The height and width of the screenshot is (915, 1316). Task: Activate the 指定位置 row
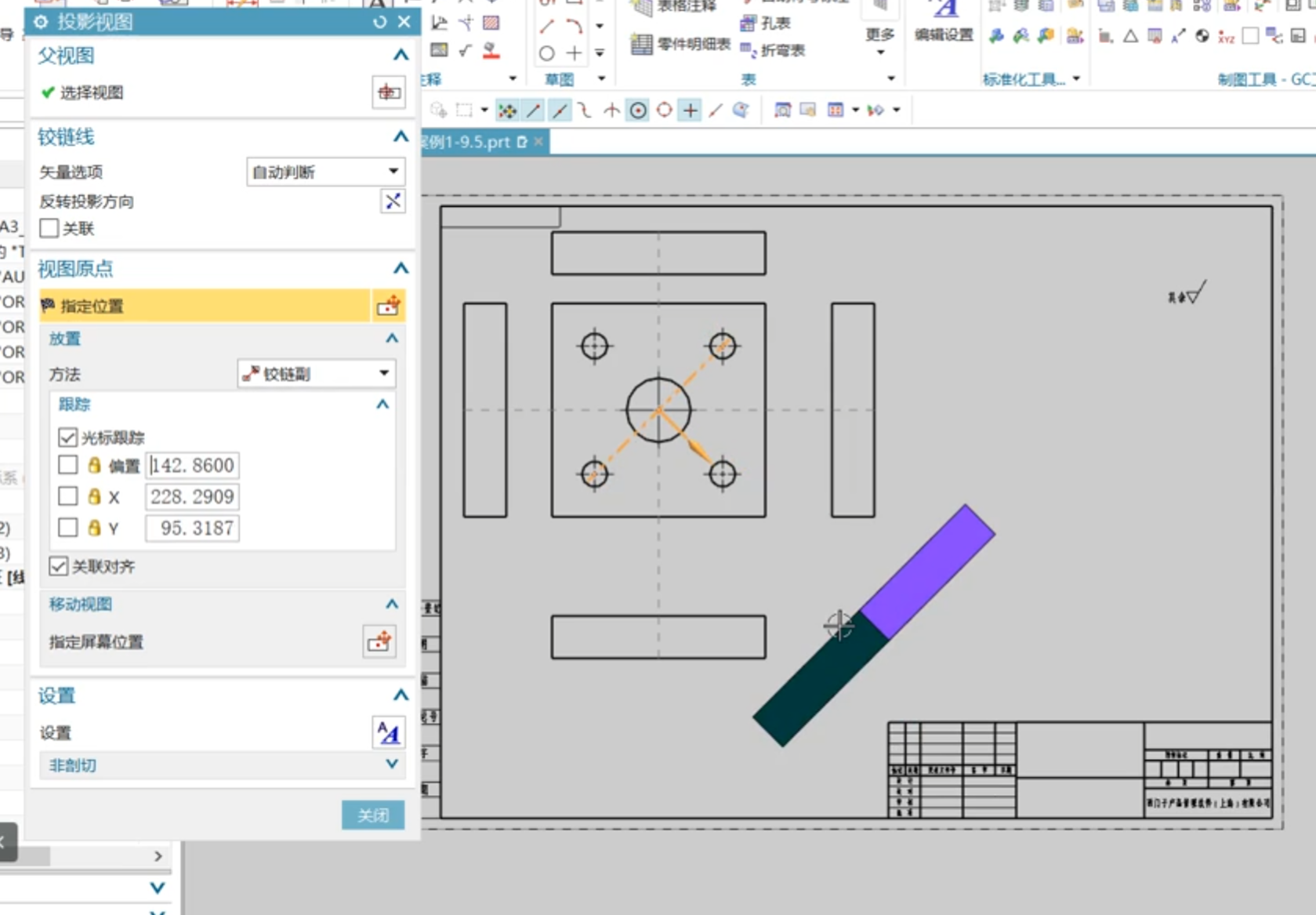(205, 306)
